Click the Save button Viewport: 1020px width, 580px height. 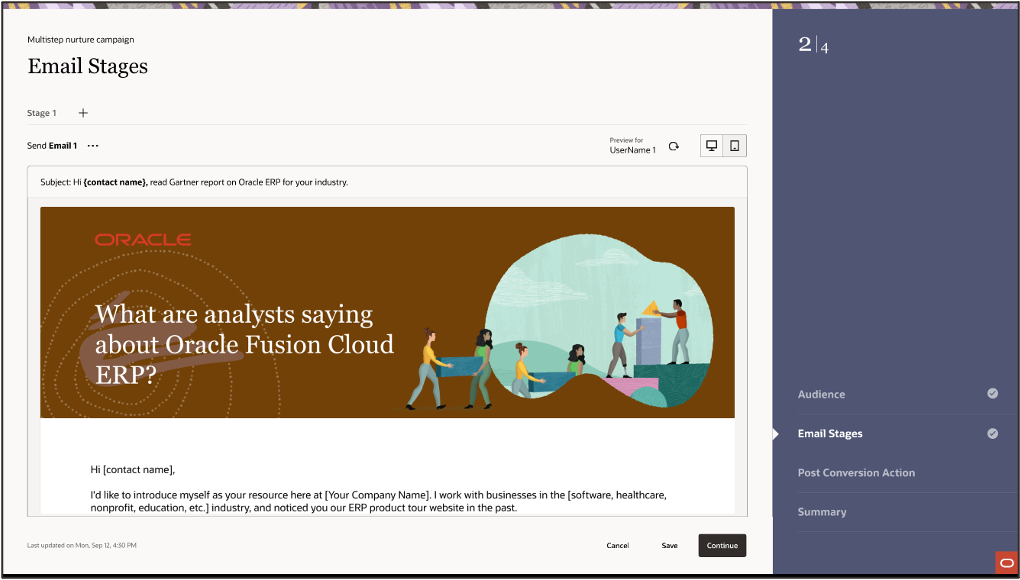669,546
